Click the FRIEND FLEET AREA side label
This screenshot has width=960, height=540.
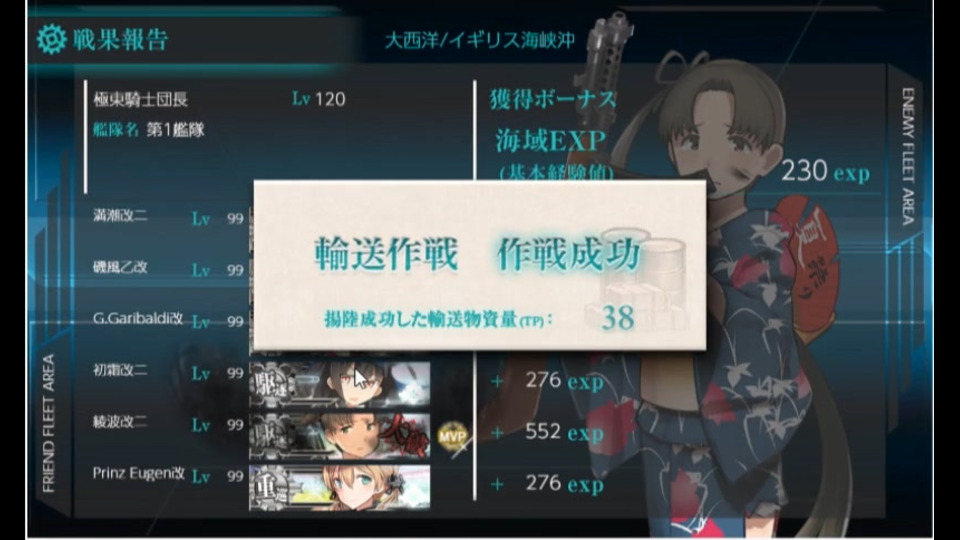coord(48,423)
